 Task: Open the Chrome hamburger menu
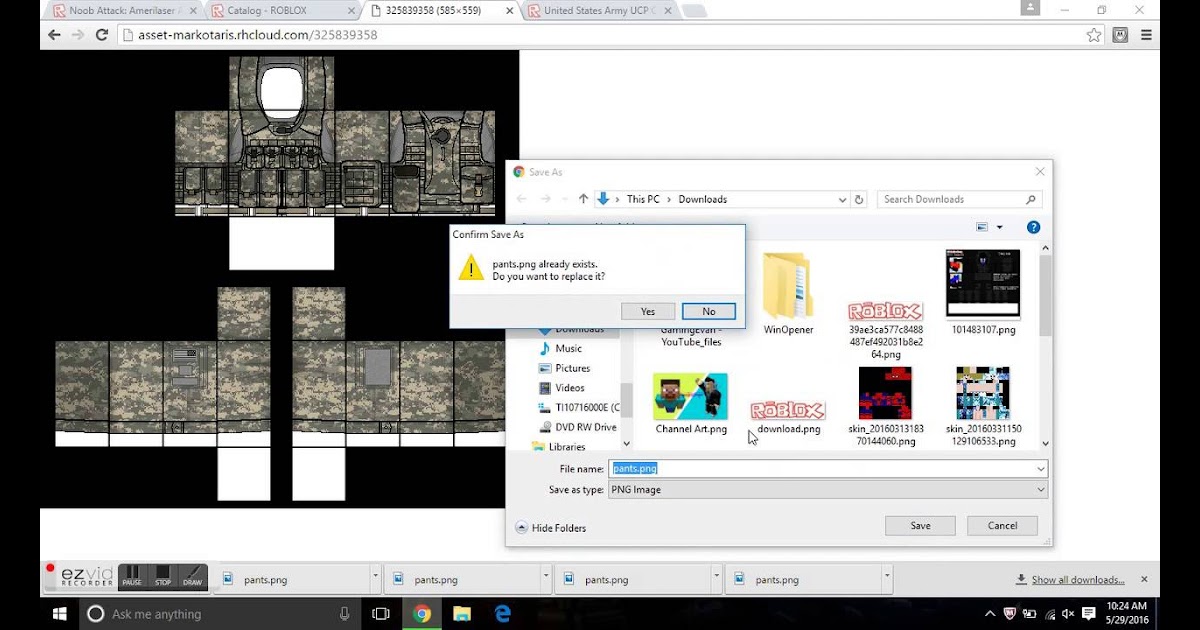(1147, 35)
